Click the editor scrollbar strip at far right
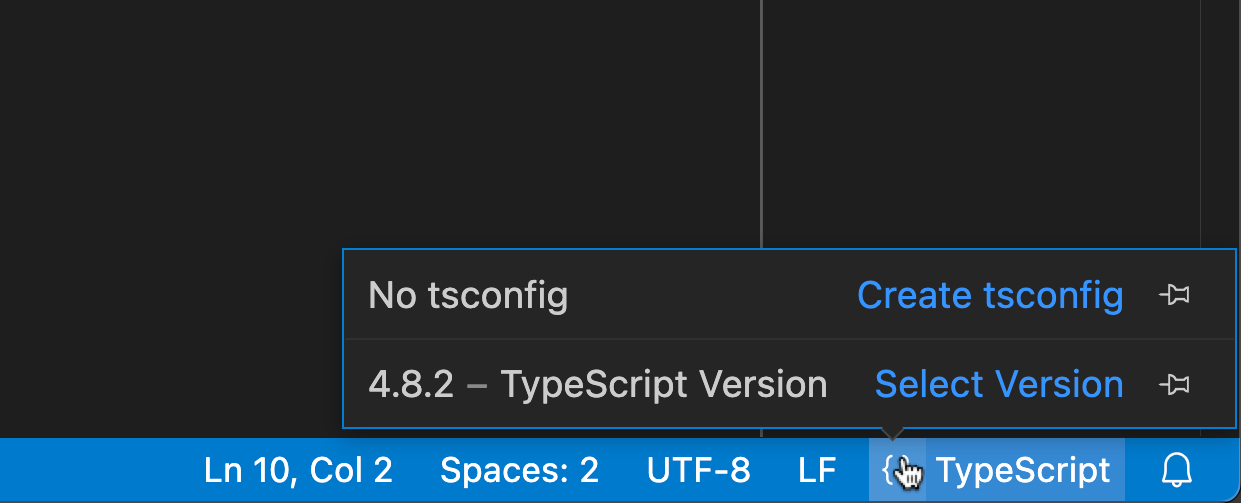This screenshot has width=1241, height=503. (1220, 120)
